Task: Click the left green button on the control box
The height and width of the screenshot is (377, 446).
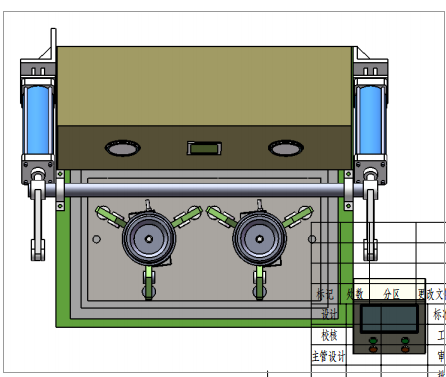Action: tap(373, 341)
